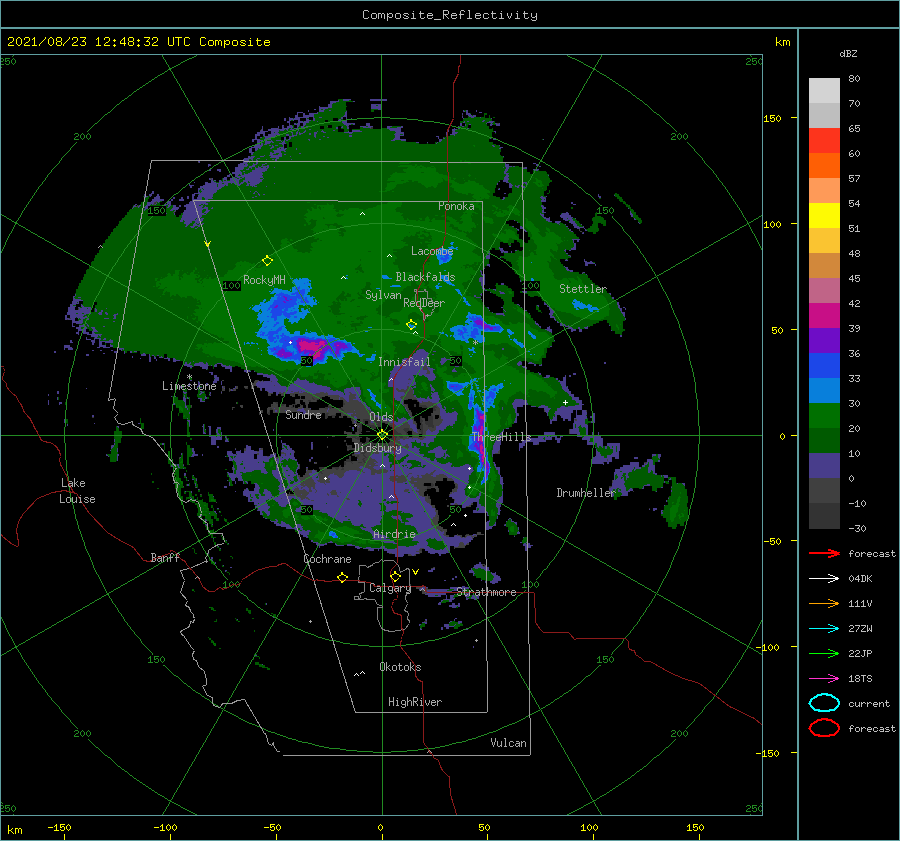
Task: Select the RockyMH label on map
Action: point(264,280)
